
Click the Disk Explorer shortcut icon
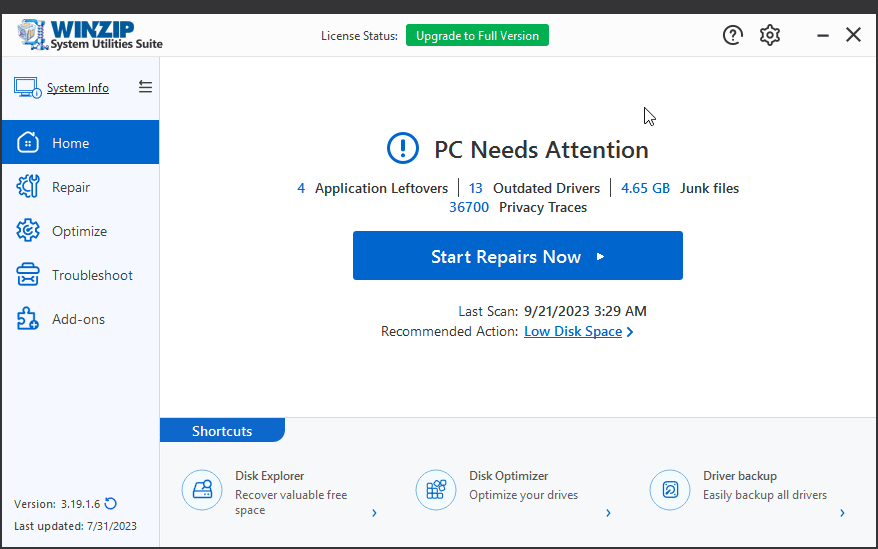click(201, 490)
